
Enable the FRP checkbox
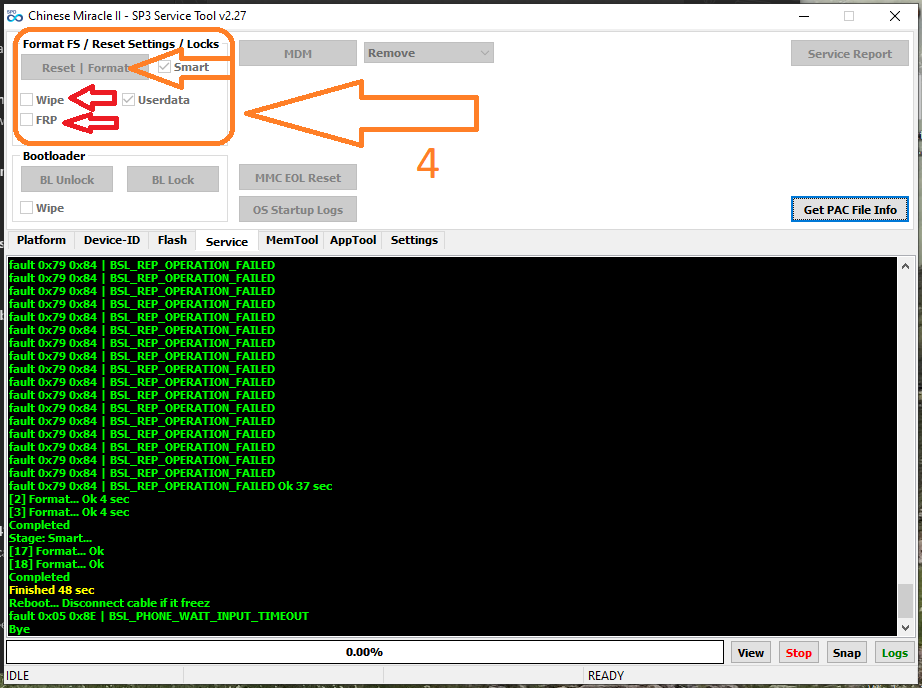tap(26, 120)
